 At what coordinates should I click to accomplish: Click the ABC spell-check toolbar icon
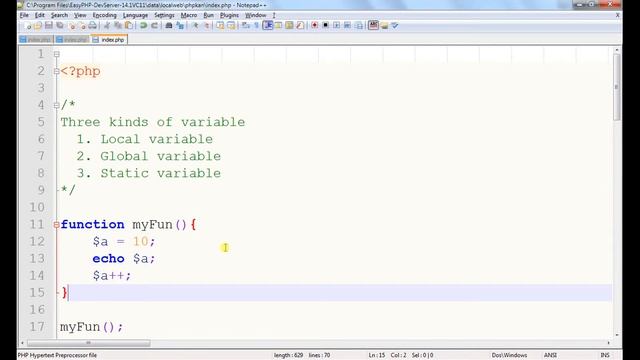point(373,25)
